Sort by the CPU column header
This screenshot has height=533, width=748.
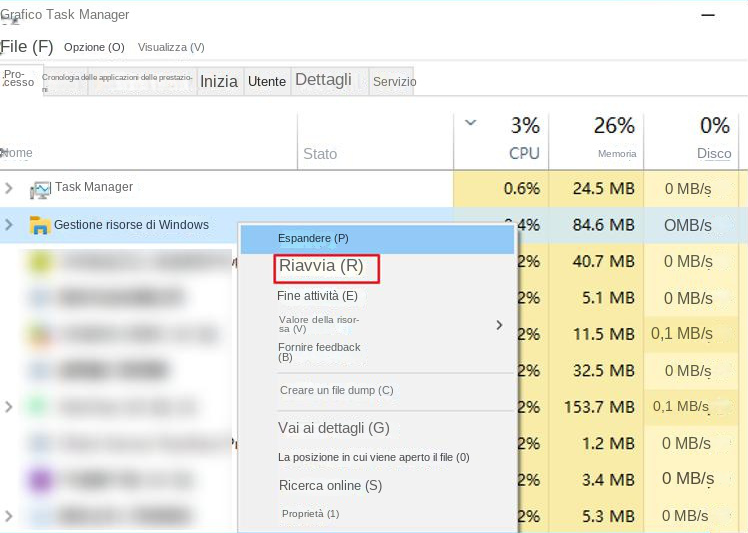(x=524, y=153)
